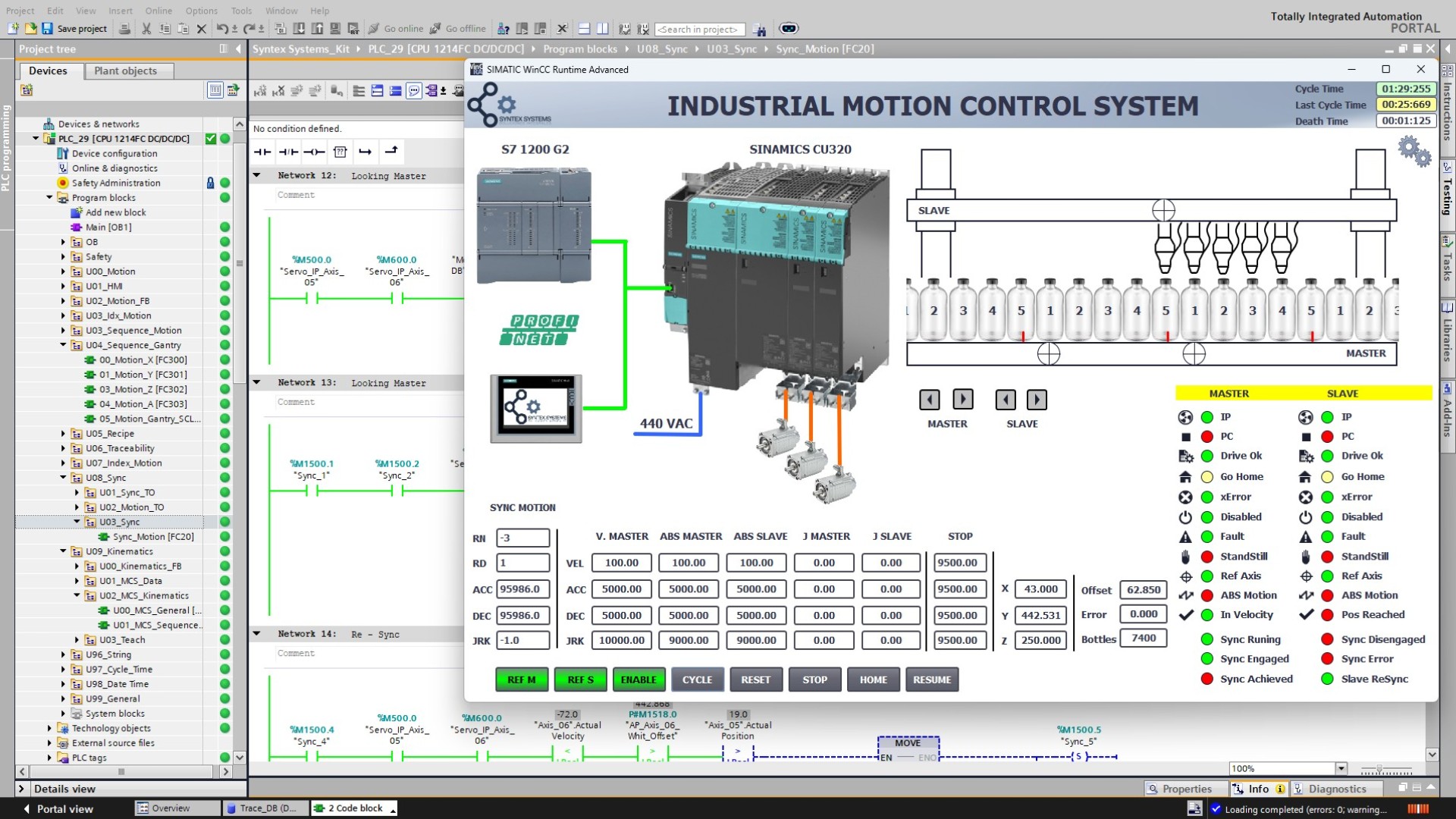Click the binoculars search icon beside the search box

760,30
